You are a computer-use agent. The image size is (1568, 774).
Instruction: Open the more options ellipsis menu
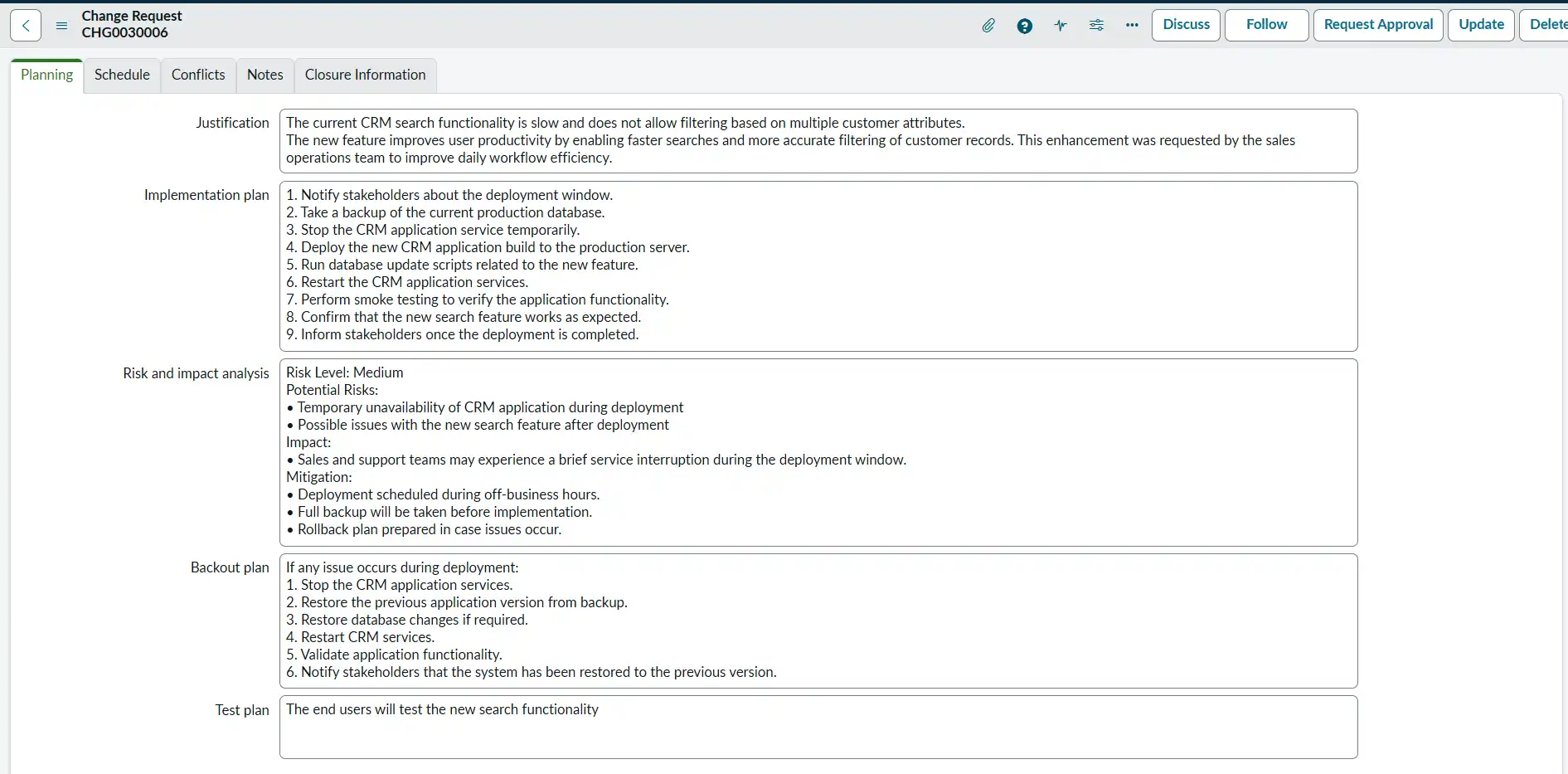point(1132,26)
